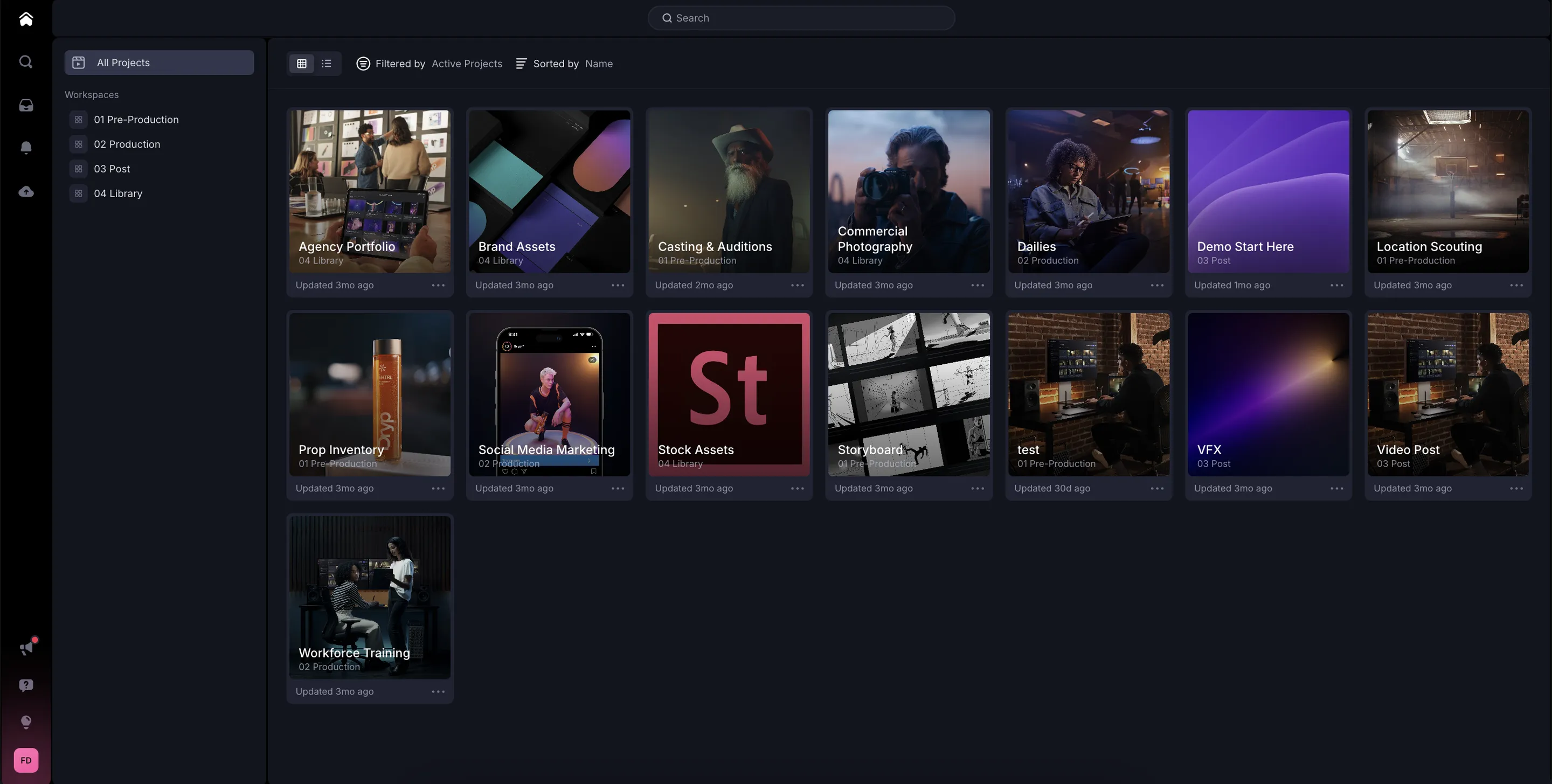
Task: Open the 04 Library workspace
Action: click(118, 193)
